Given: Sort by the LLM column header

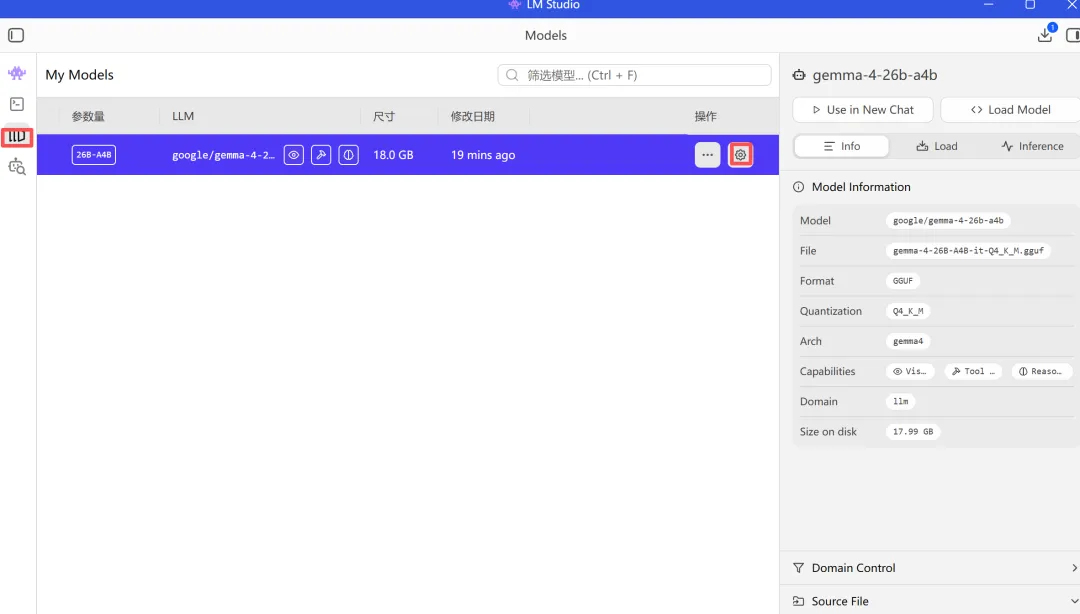Looking at the screenshot, I should pos(183,116).
